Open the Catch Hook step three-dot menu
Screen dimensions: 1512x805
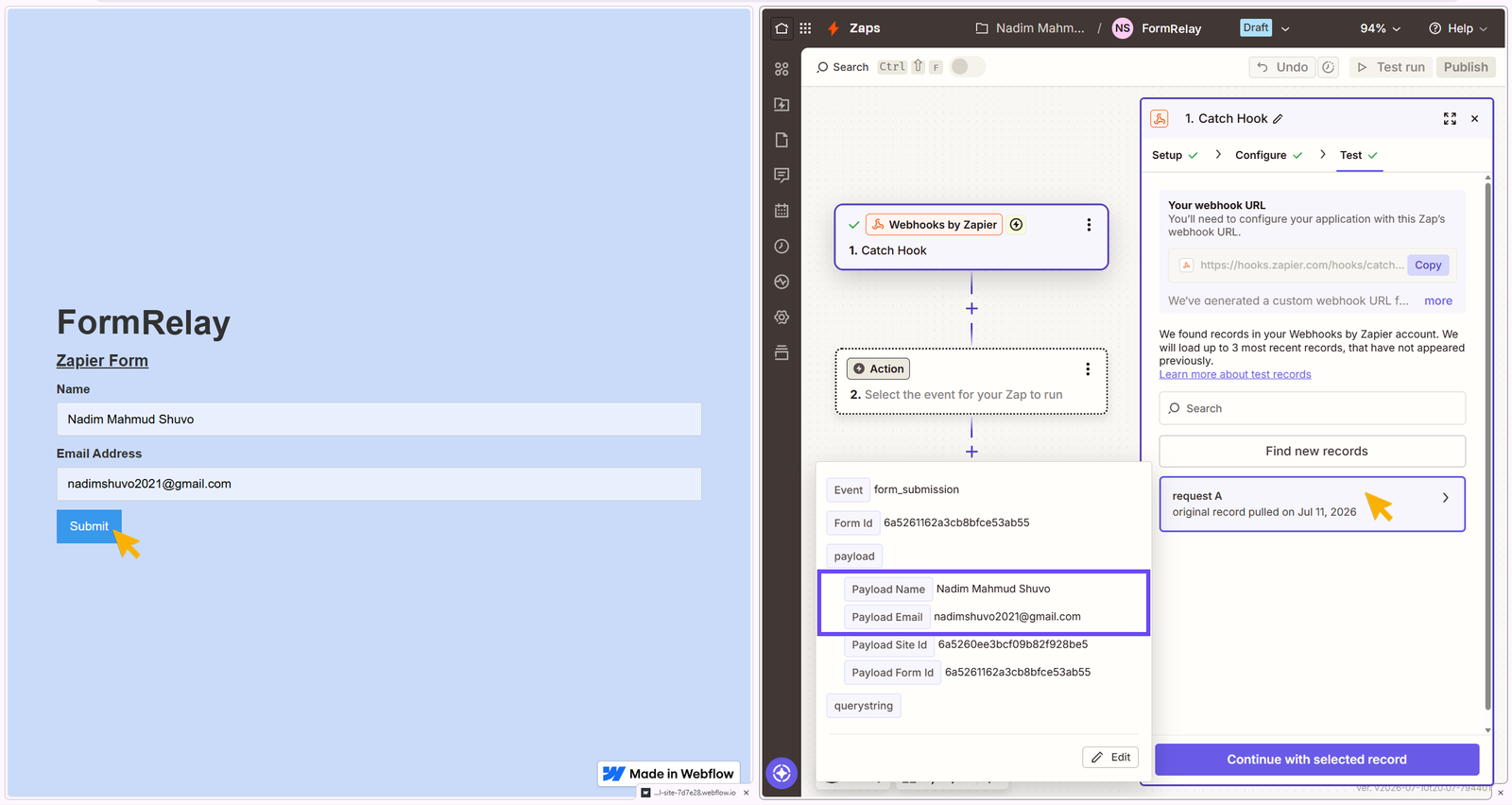[x=1089, y=225]
